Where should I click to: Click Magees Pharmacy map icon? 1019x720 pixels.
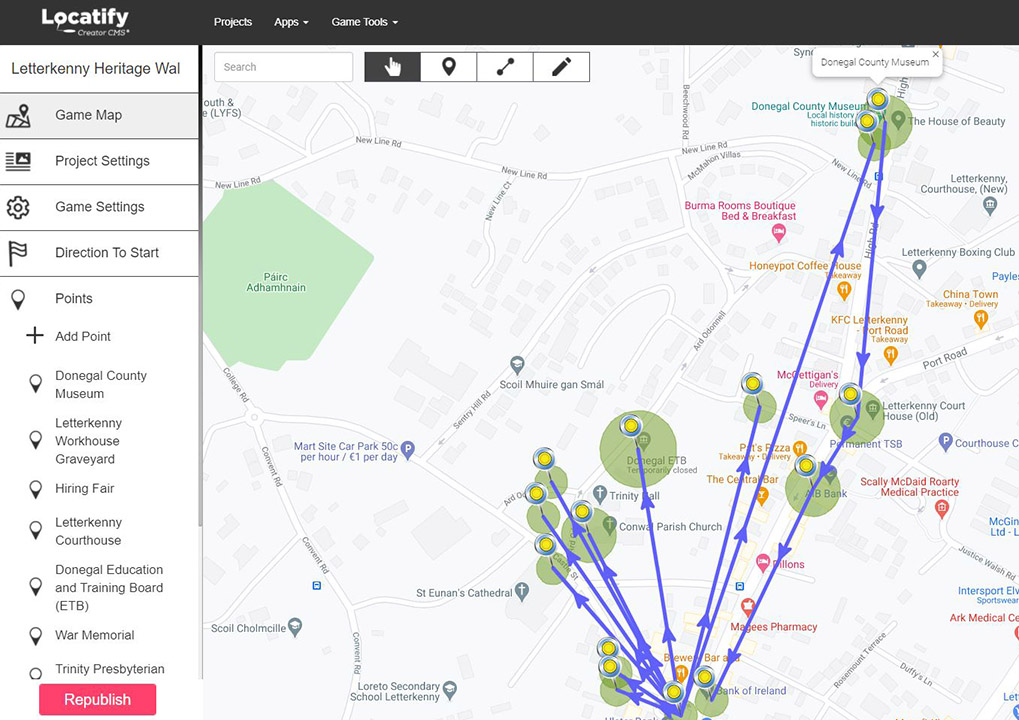[748, 607]
